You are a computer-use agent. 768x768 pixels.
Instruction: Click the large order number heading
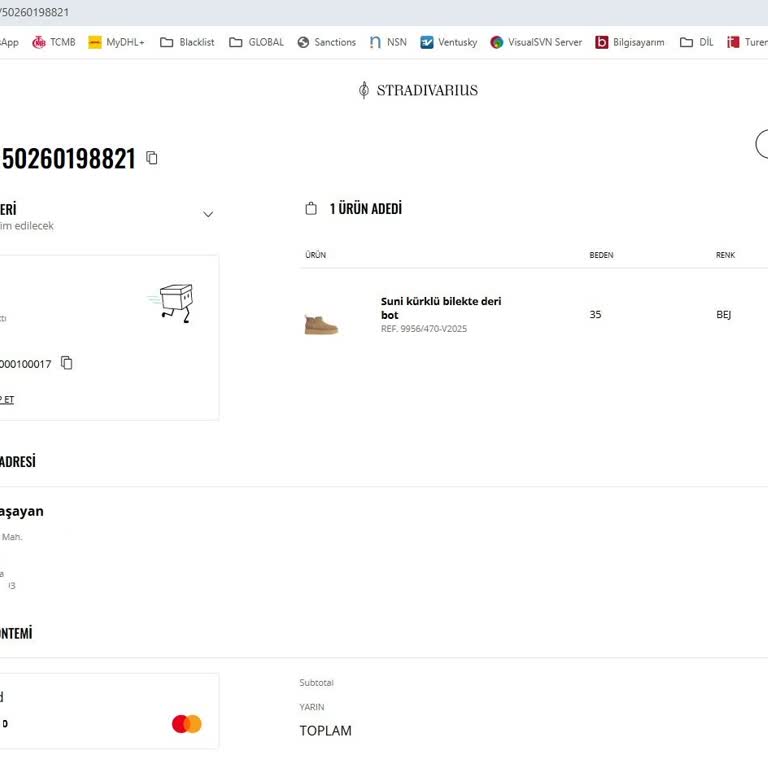tap(68, 158)
